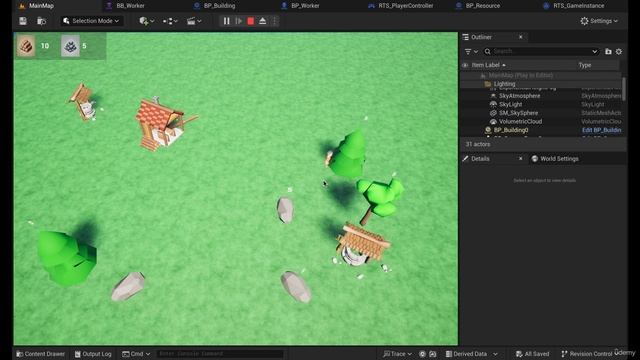Switch to the RTS_GameInstance tab
640x360 pixels.
578,6
